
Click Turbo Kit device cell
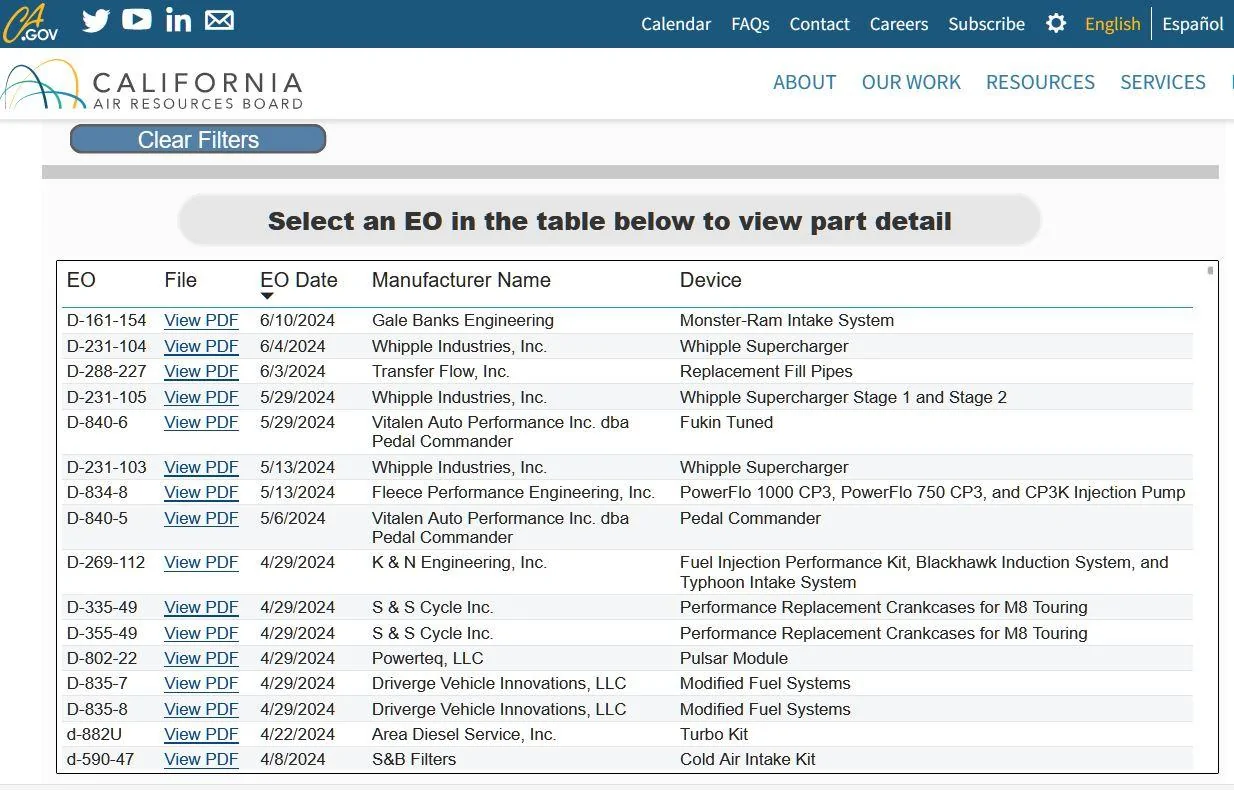pos(714,734)
